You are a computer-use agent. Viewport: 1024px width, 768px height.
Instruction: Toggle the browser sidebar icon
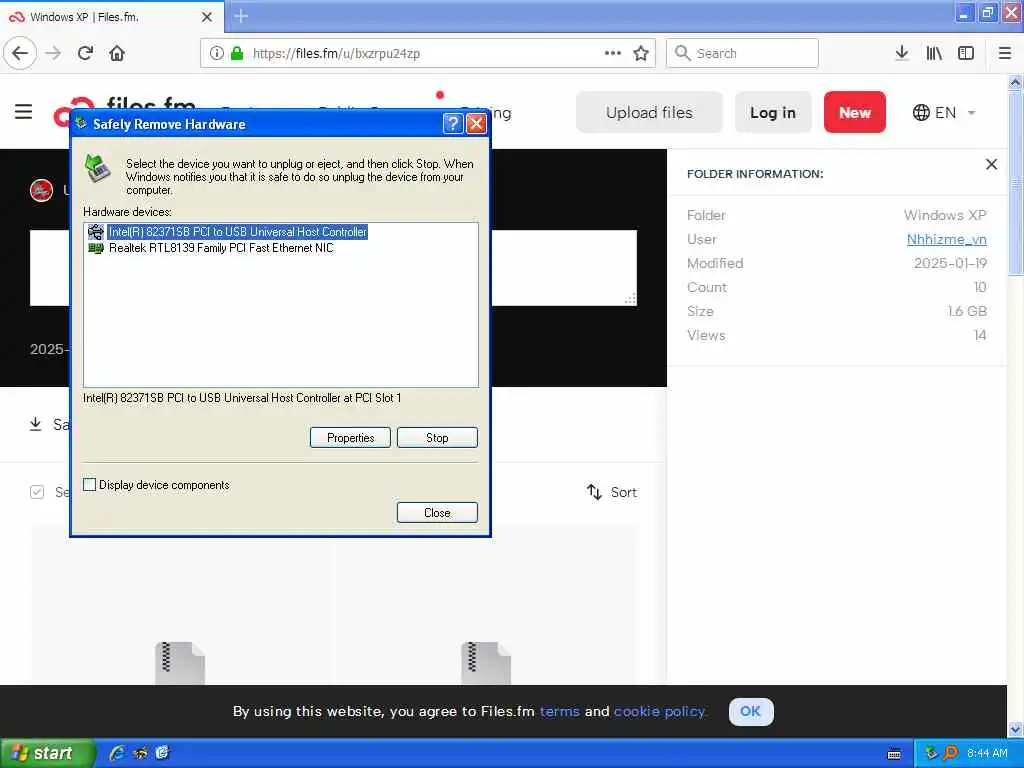click(x=966, y=53)
